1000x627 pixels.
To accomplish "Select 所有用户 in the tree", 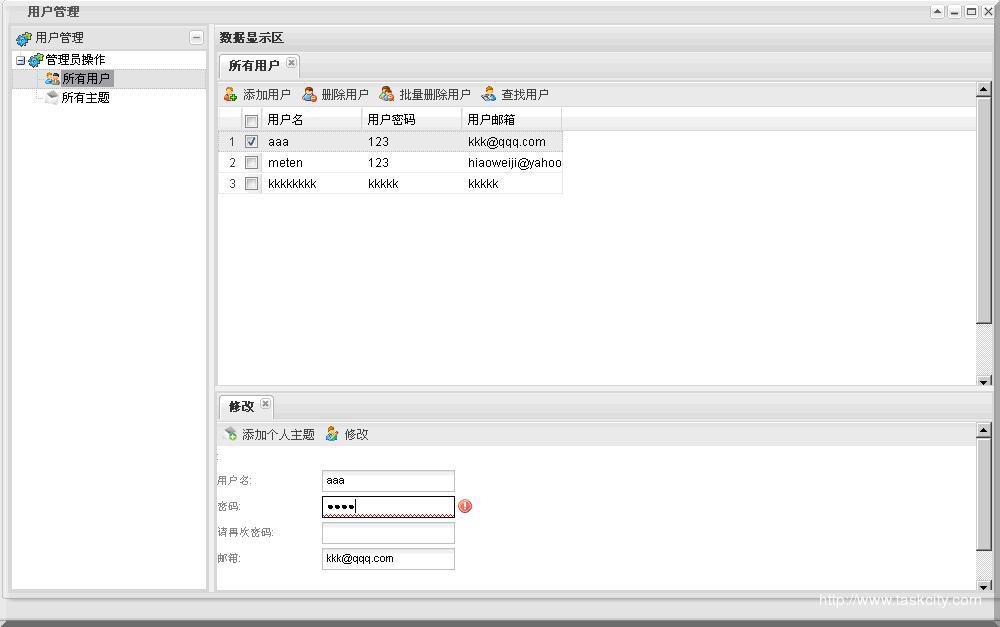I will click(x=85, y=79).
